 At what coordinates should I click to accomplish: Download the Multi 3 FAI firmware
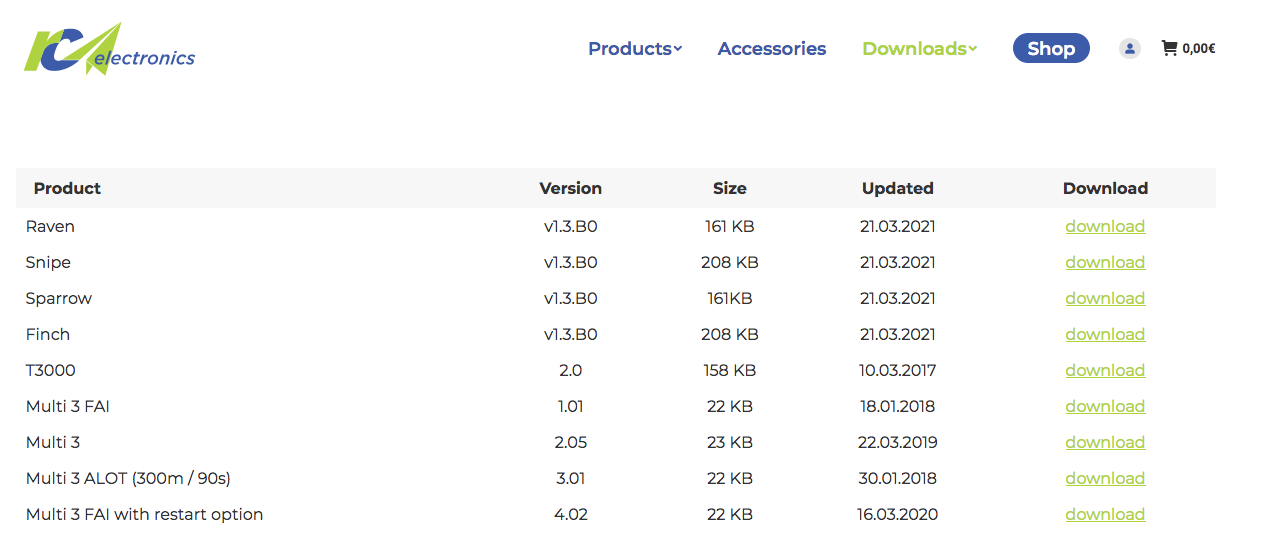(1104, 406)
